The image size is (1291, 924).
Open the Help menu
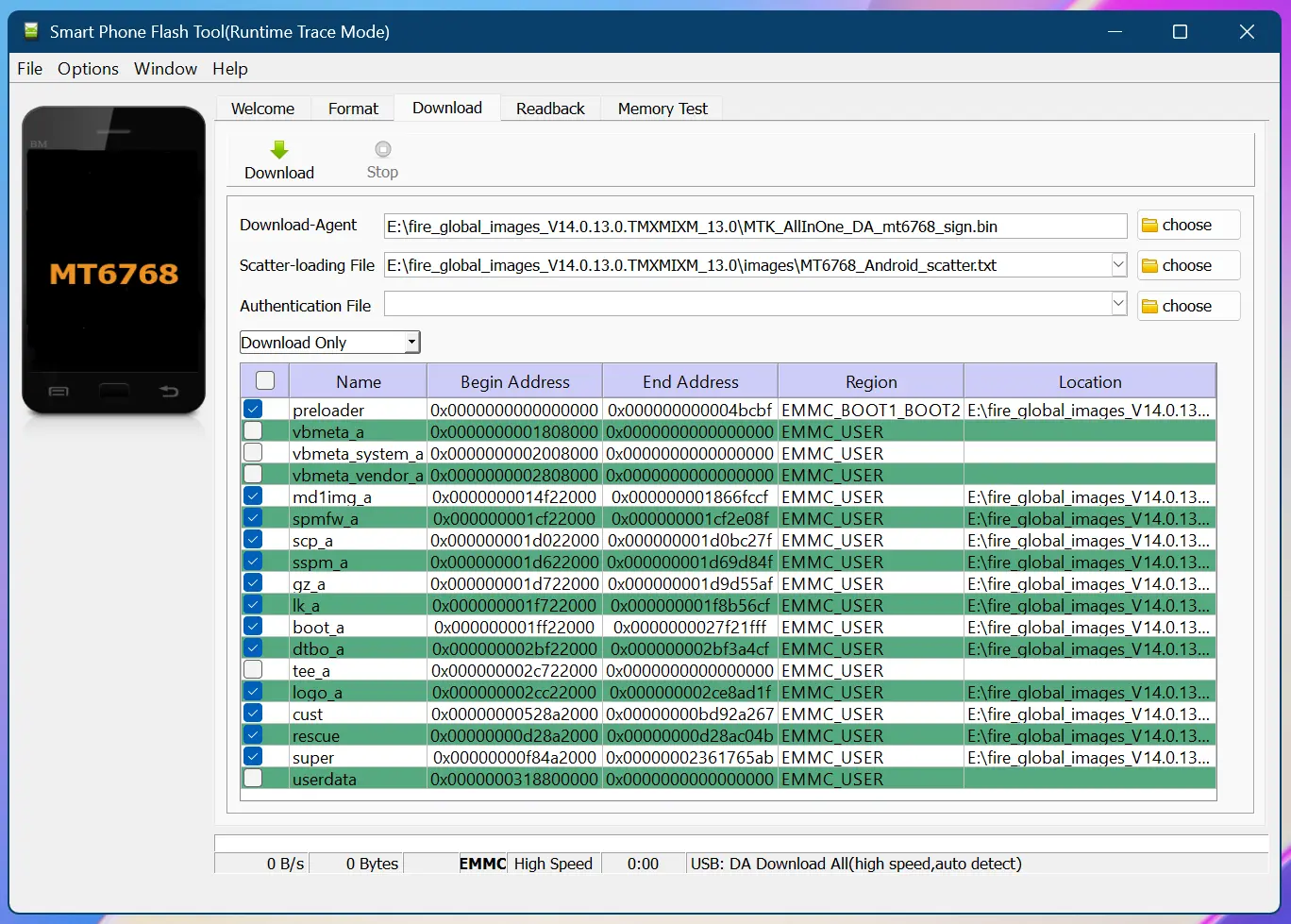coord(229,68)
